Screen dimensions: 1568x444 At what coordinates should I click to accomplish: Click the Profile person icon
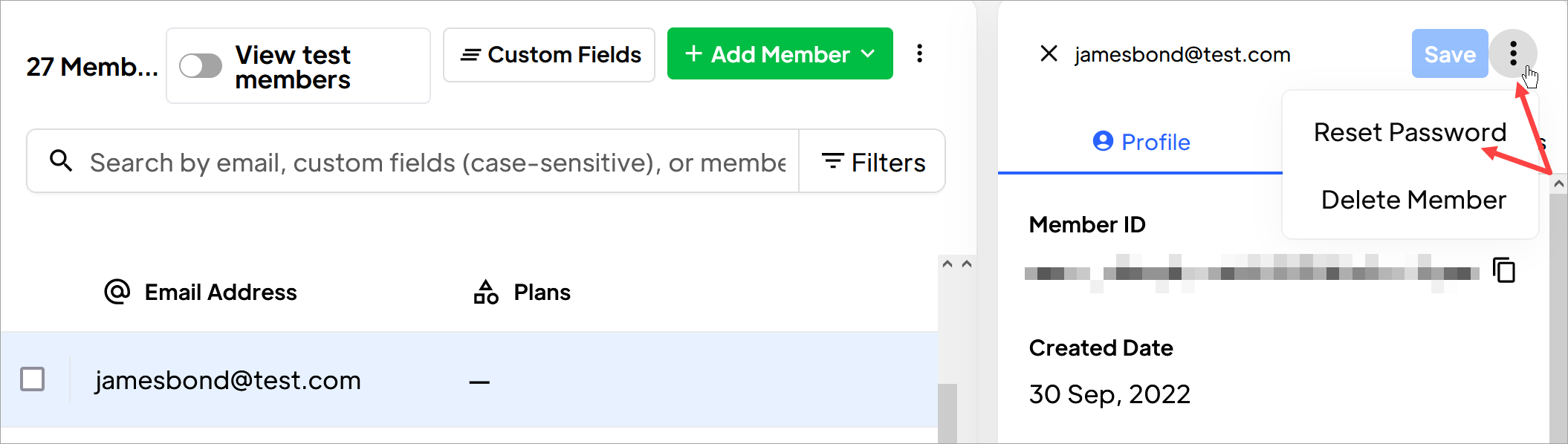click(1103, 141)
